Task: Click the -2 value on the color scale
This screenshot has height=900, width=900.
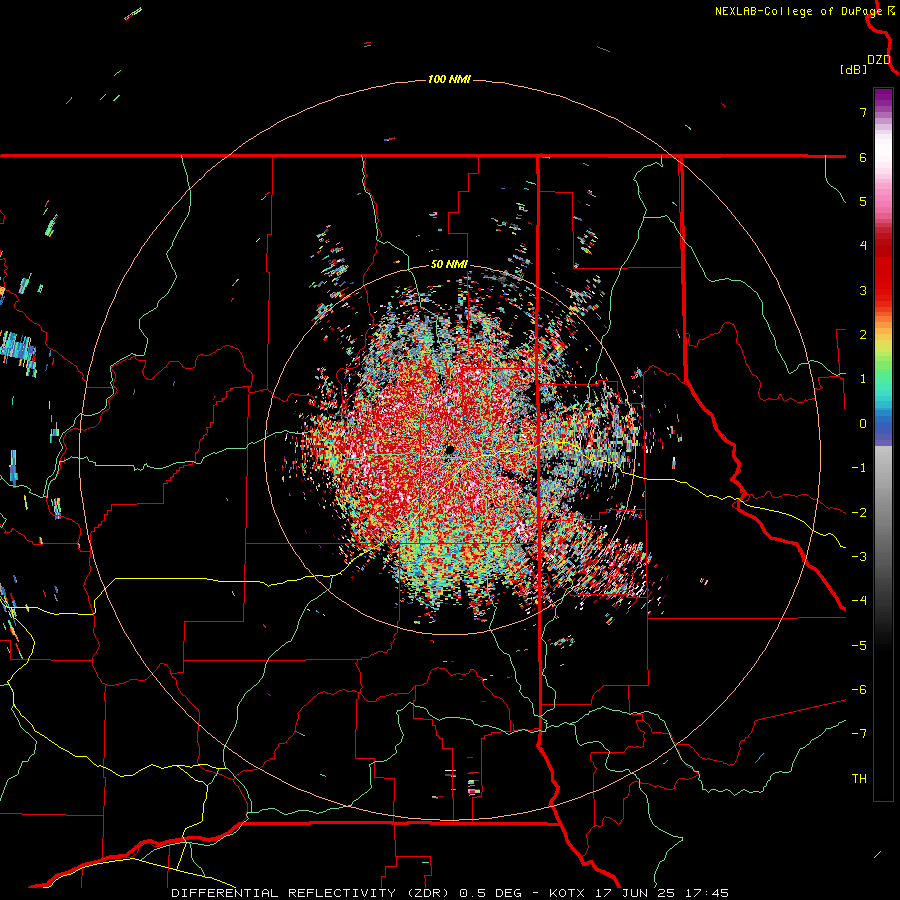Action: tap(859, 513)
